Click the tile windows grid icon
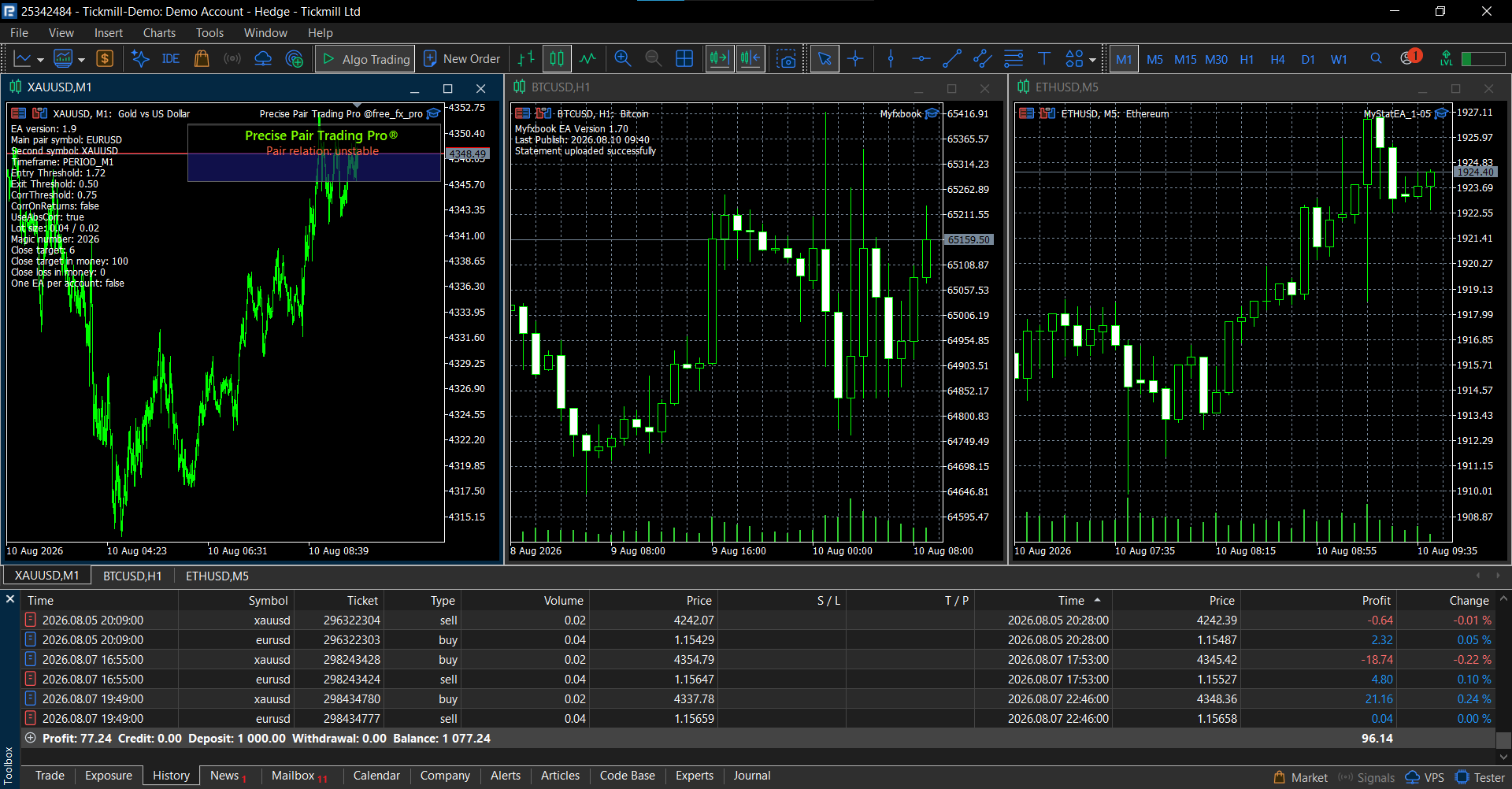The image size is (1512, 789). pyautogui.click(x=684, y=59)
